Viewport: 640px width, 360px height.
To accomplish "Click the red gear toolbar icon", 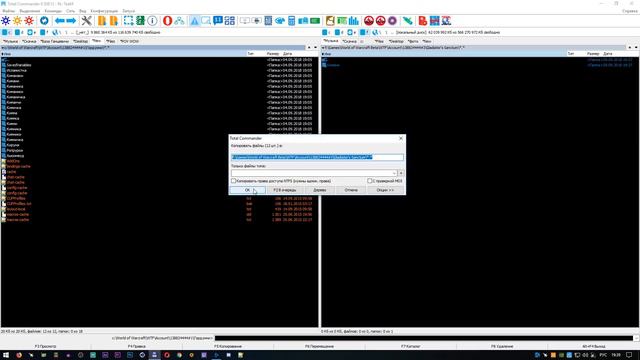I will pos(29,20).
